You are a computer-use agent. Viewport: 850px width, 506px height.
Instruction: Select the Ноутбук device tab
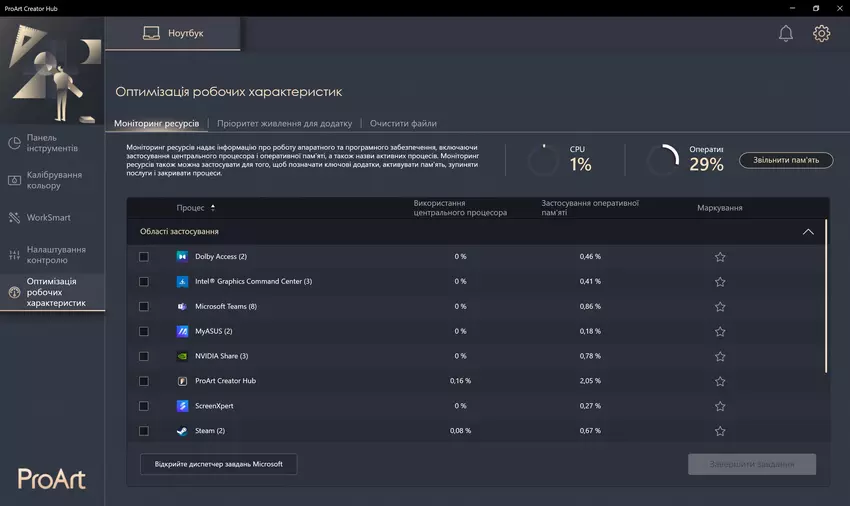point(172,33)
